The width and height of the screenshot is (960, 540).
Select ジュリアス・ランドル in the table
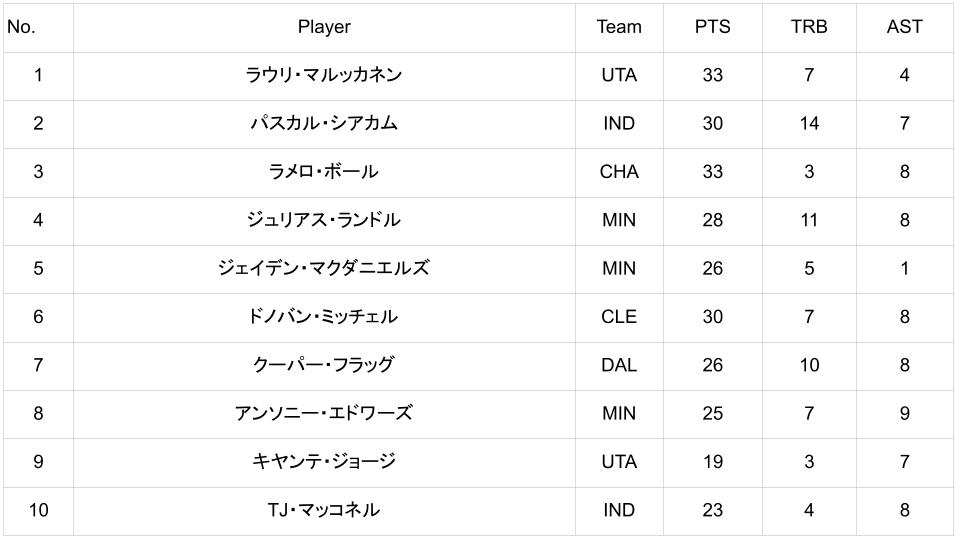point(324,220)
